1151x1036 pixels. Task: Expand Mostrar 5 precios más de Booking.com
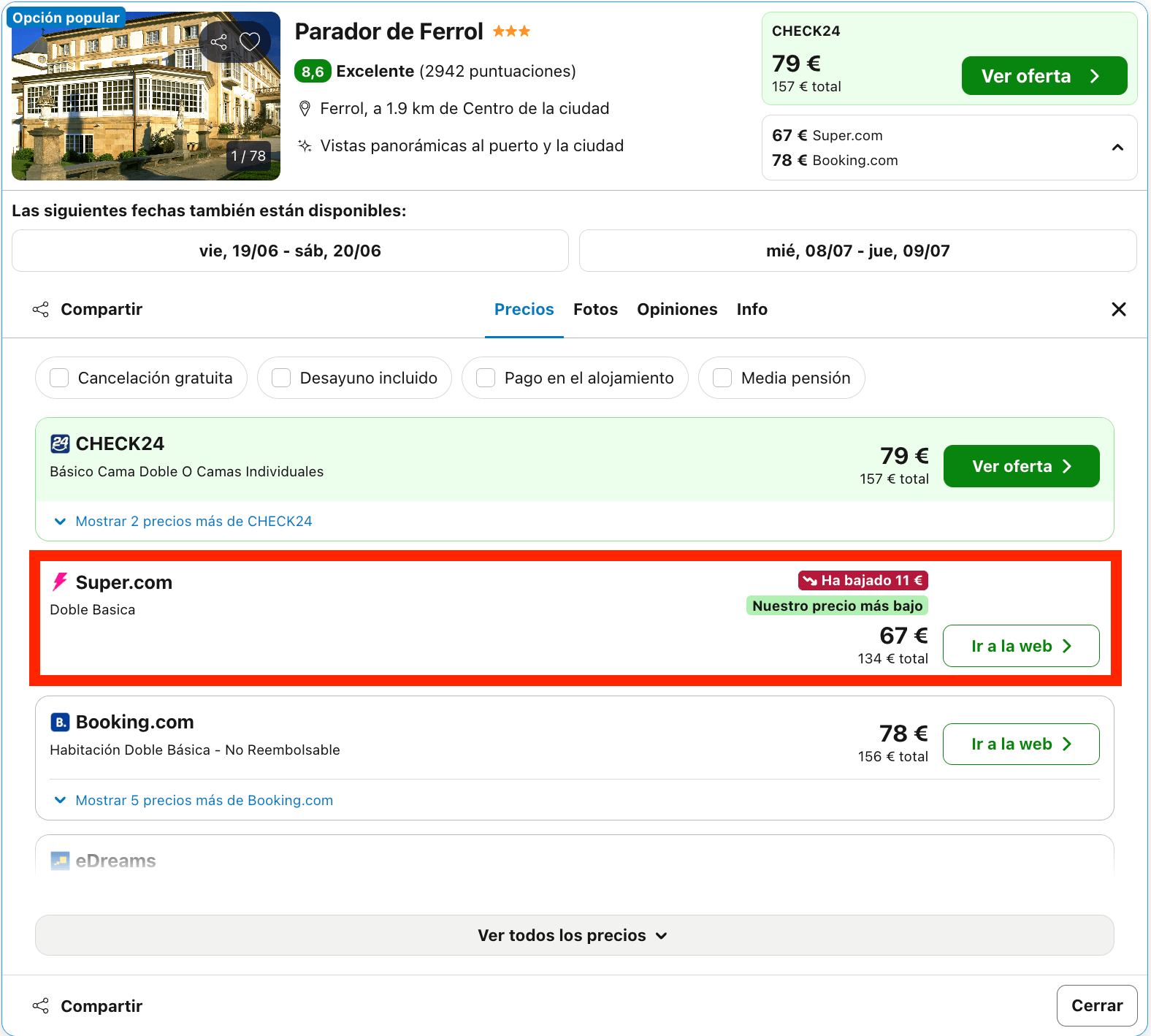click(x=194, y=800)
